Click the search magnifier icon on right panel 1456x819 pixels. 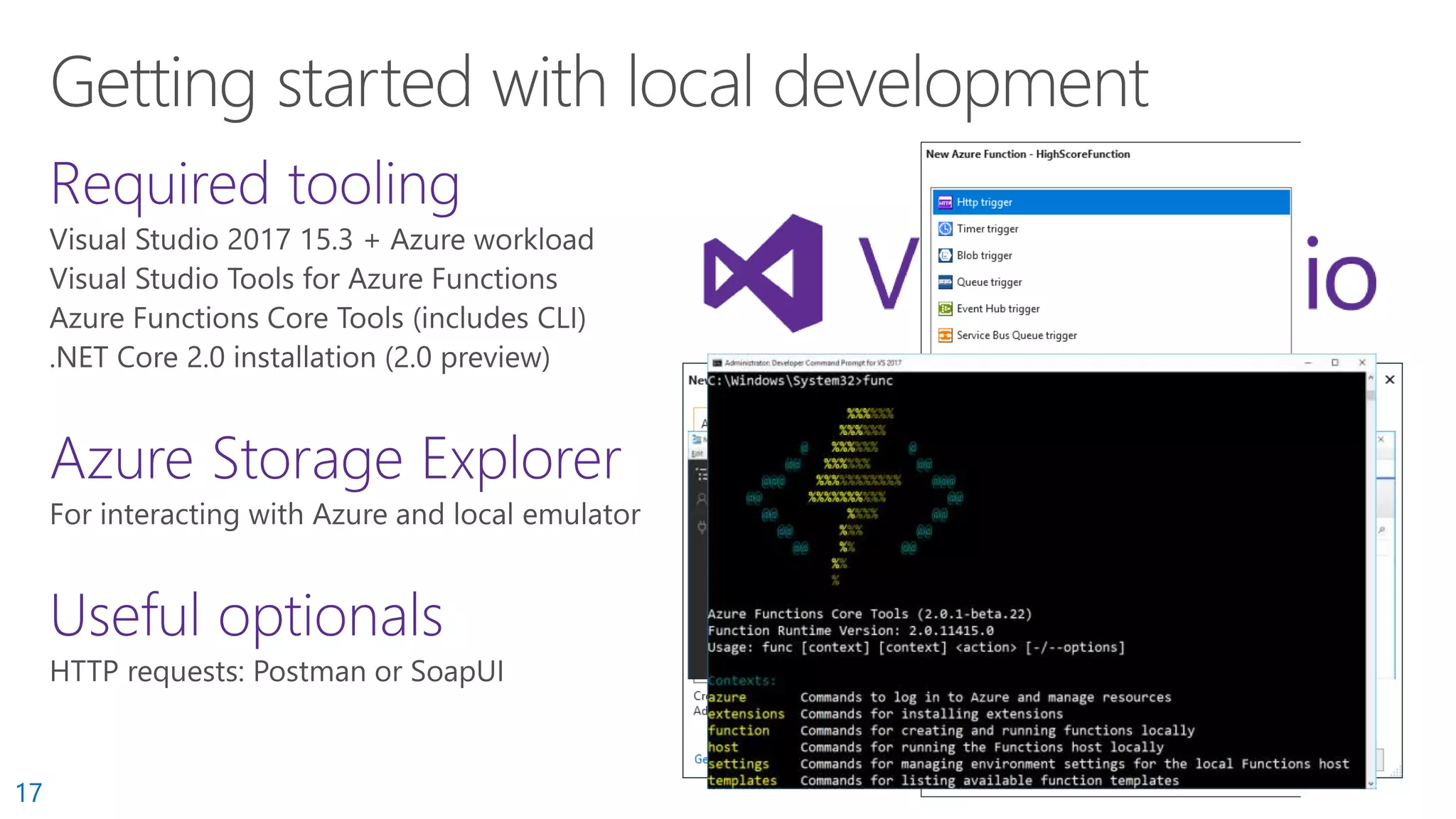click(x=1381, y=530)
